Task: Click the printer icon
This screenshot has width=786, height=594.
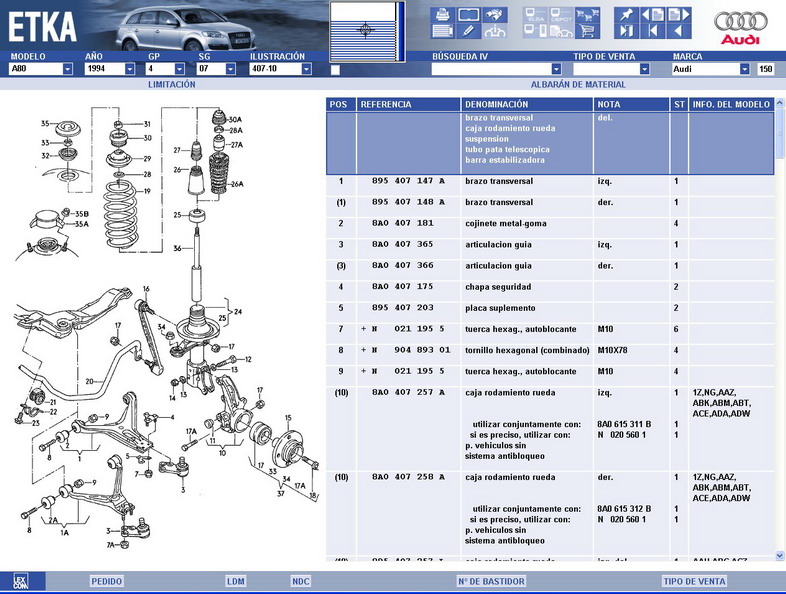Action: [442, 15]
